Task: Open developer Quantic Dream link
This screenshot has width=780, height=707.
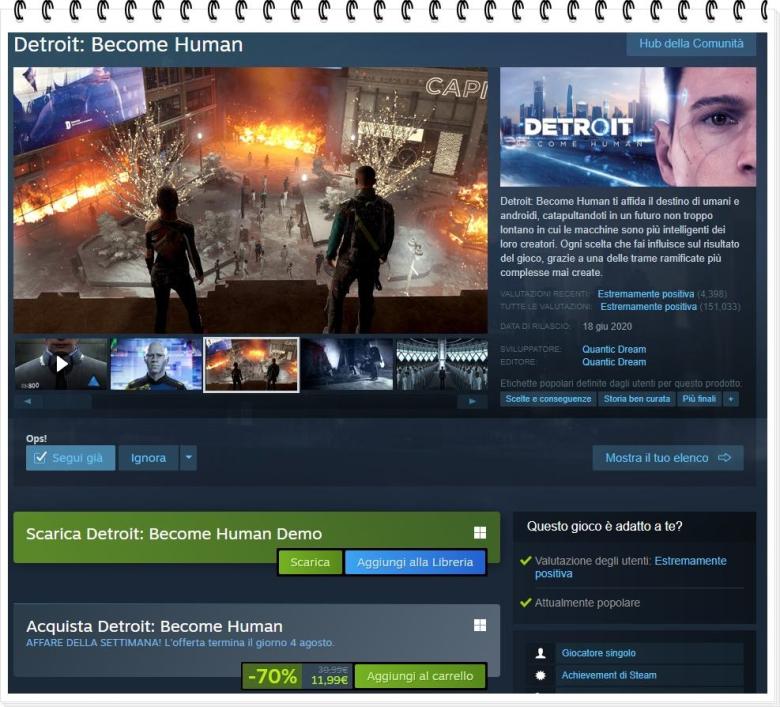Action: tap(614, 349)
